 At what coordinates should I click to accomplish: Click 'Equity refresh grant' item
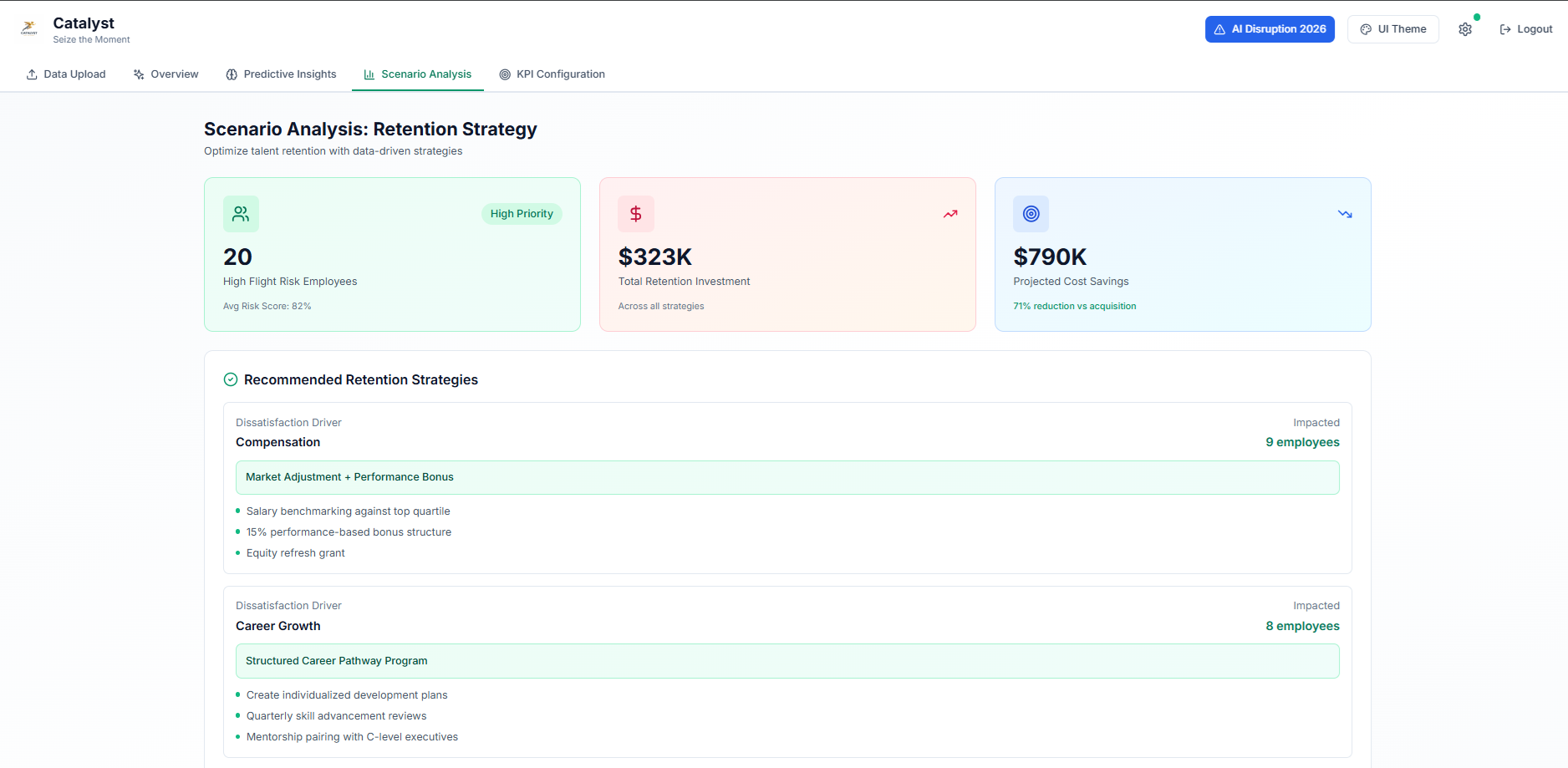point(295,553)
